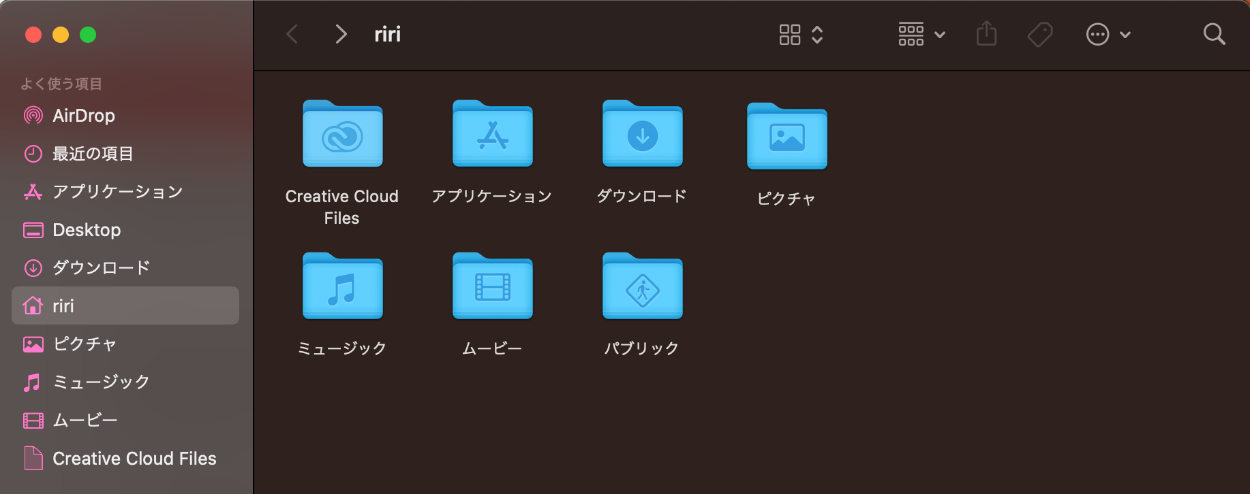Expand the group-by grouping dropdown
This screenshot has height=494, width=1250.
pos(921,35)
